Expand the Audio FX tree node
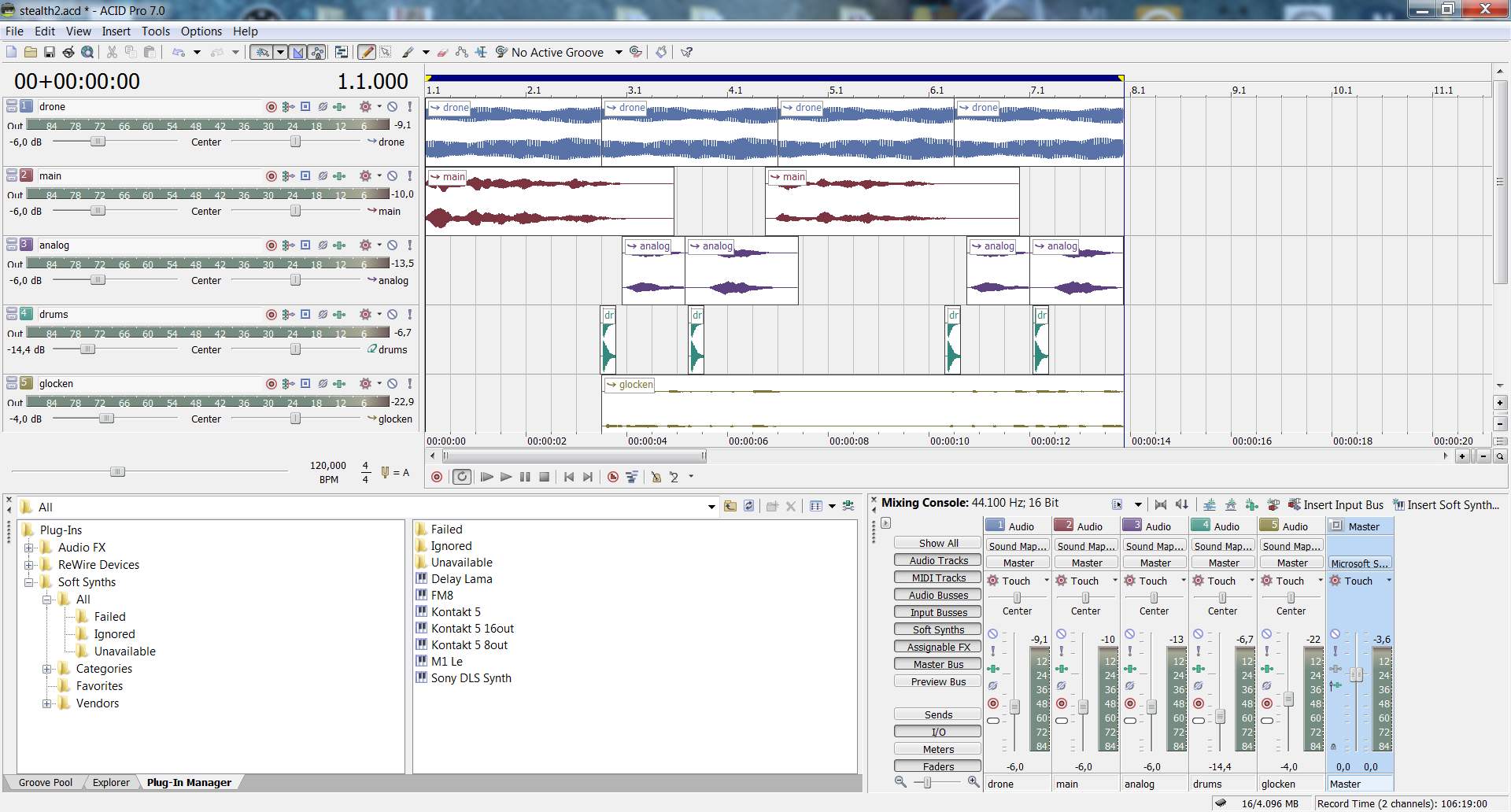The width and height of the screenshot is (1511, 812). [28, 548]
